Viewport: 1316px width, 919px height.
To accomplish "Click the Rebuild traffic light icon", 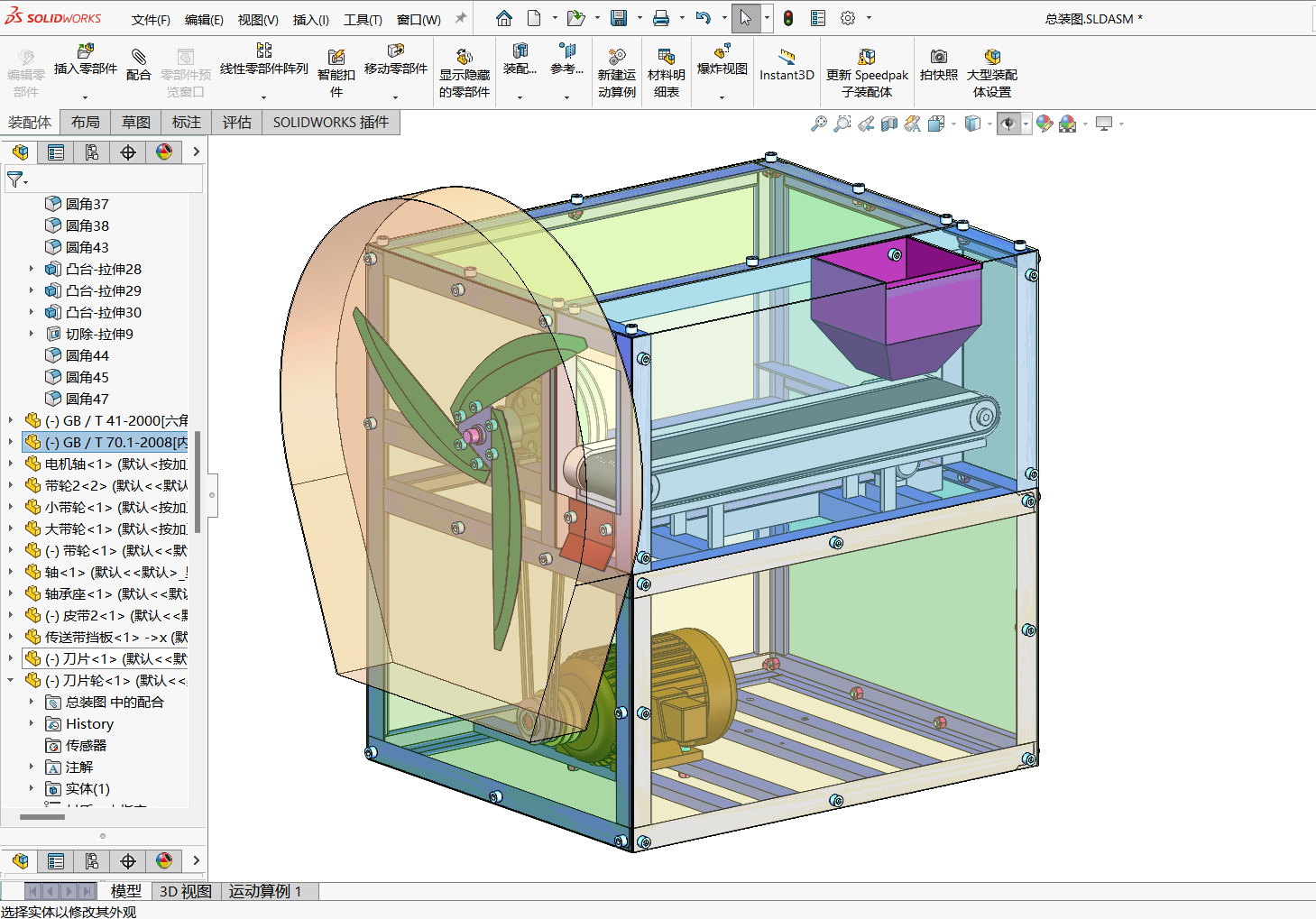I will point(788,18).
